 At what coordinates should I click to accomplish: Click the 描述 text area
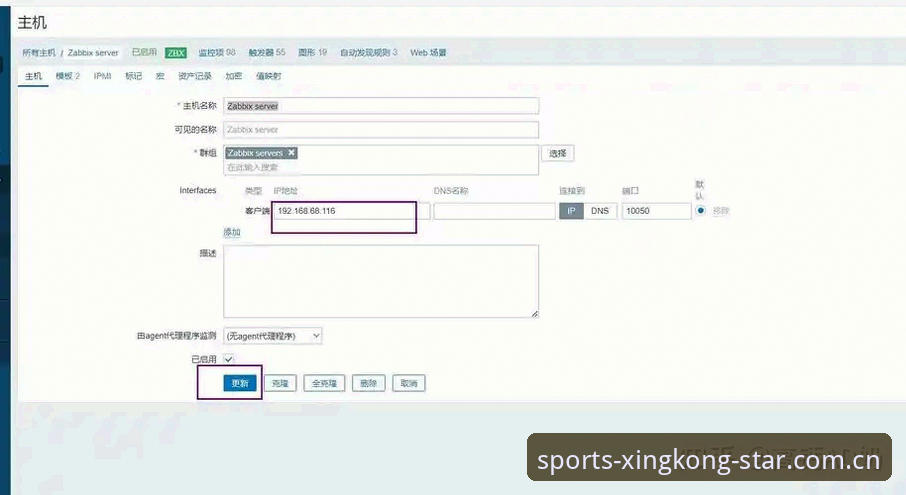tap(381, 281)
